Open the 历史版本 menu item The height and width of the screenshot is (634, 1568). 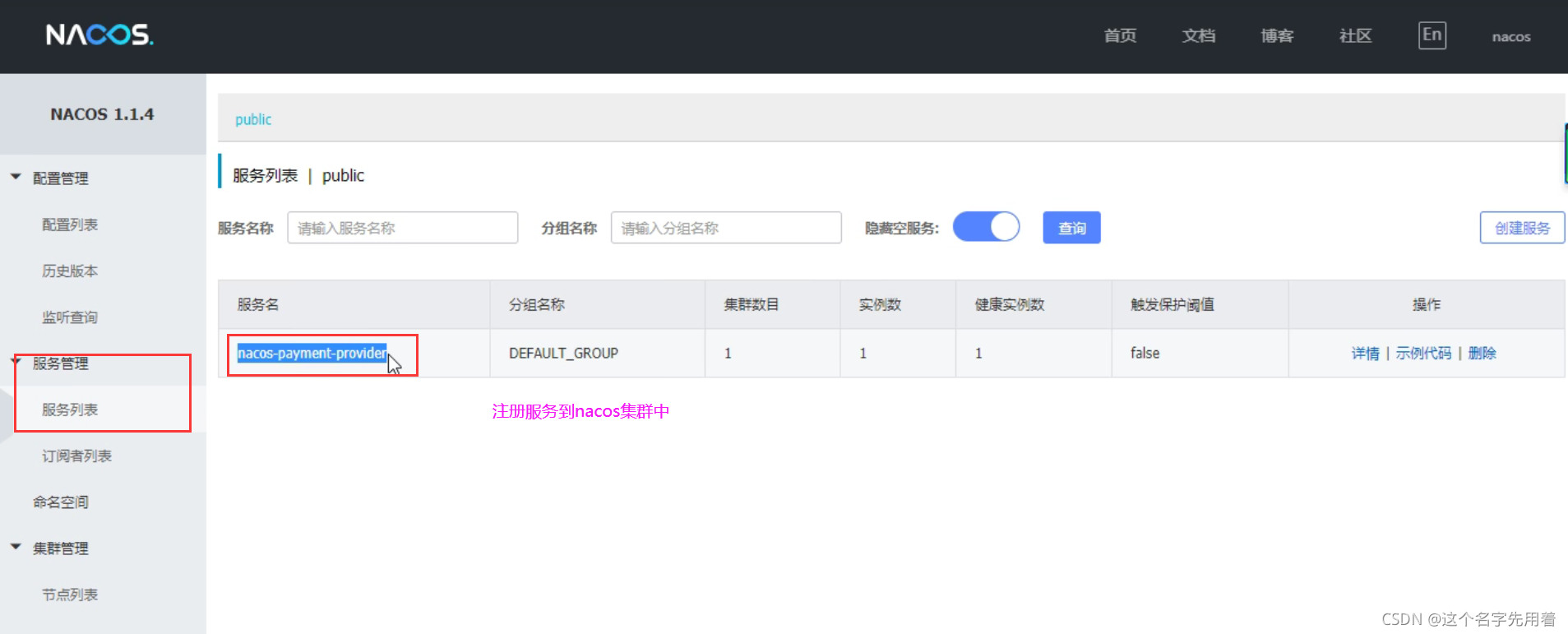tap(70, 271)
